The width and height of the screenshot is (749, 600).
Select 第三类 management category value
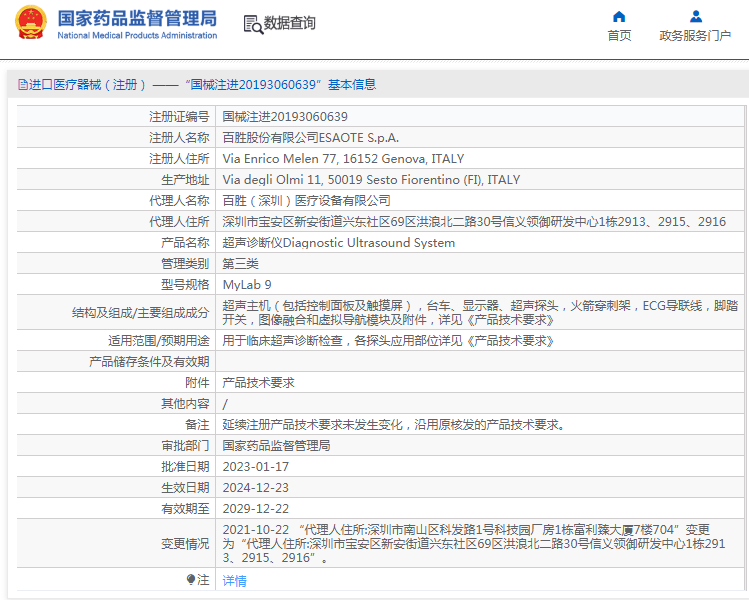tap(241, 264)
